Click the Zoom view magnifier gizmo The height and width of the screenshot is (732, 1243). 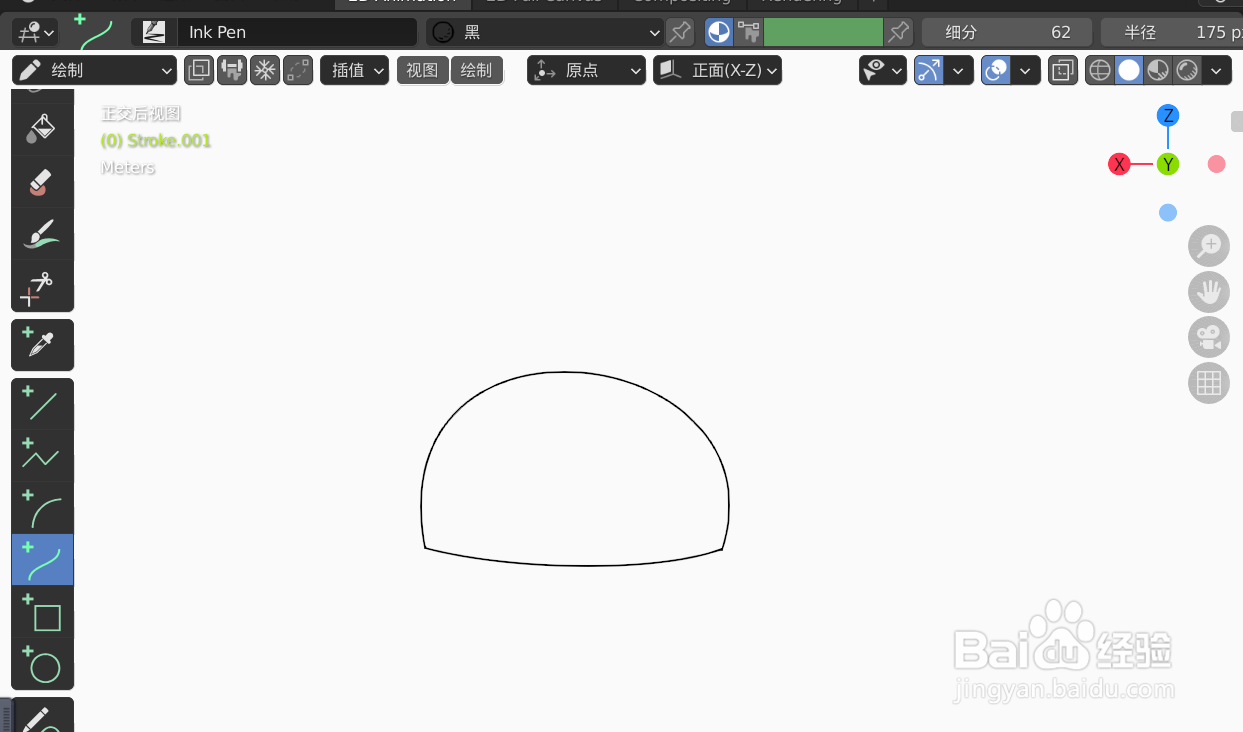tap(1209, 245)
